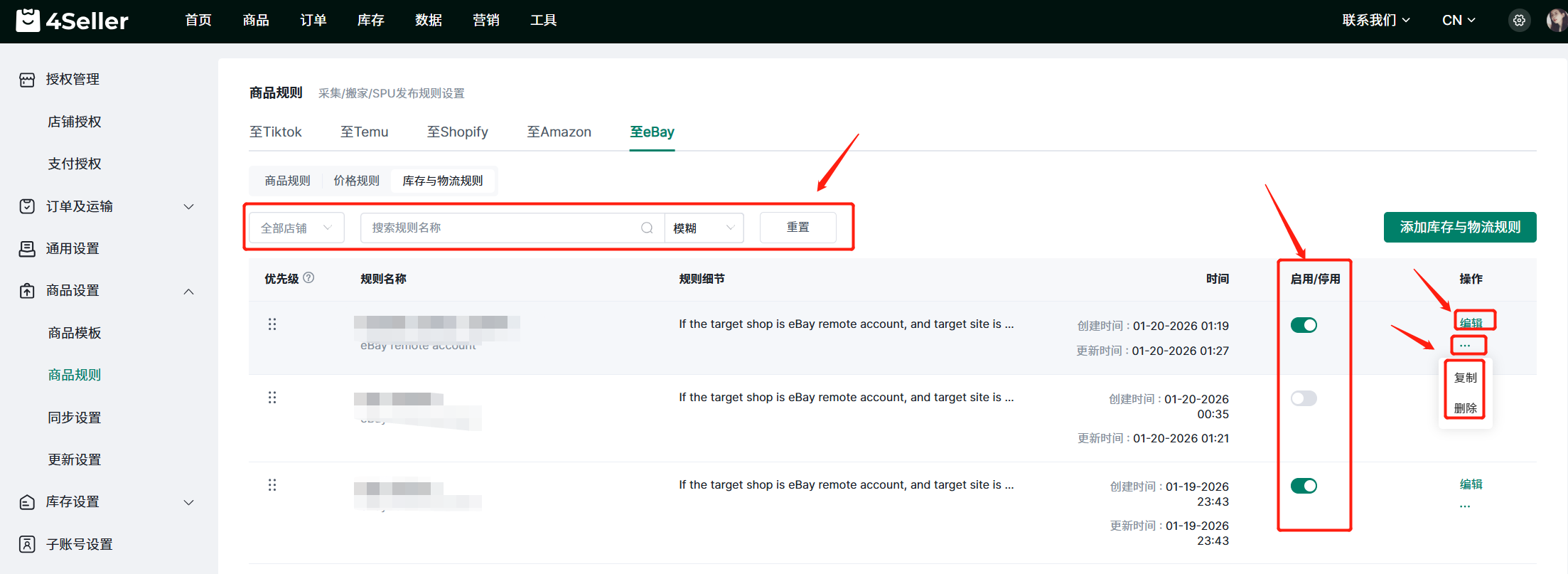
Task: Click the search magnifier icon in rule search
Action: pyautogui.click(x=647, y=228)
